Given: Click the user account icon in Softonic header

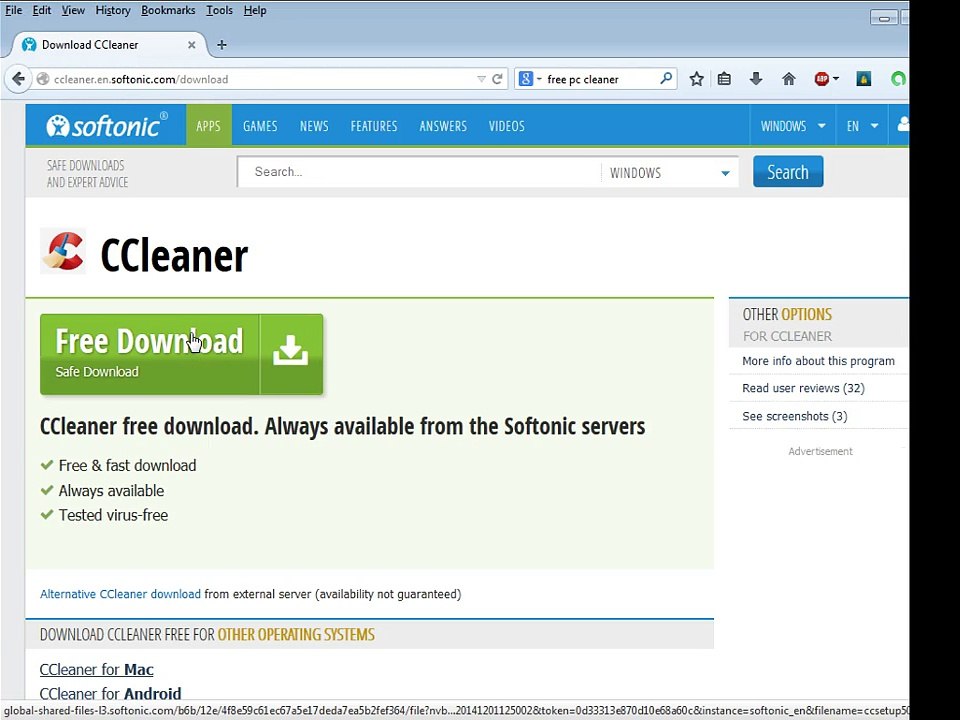Looking at the screenshot, I should pos(902,125).
